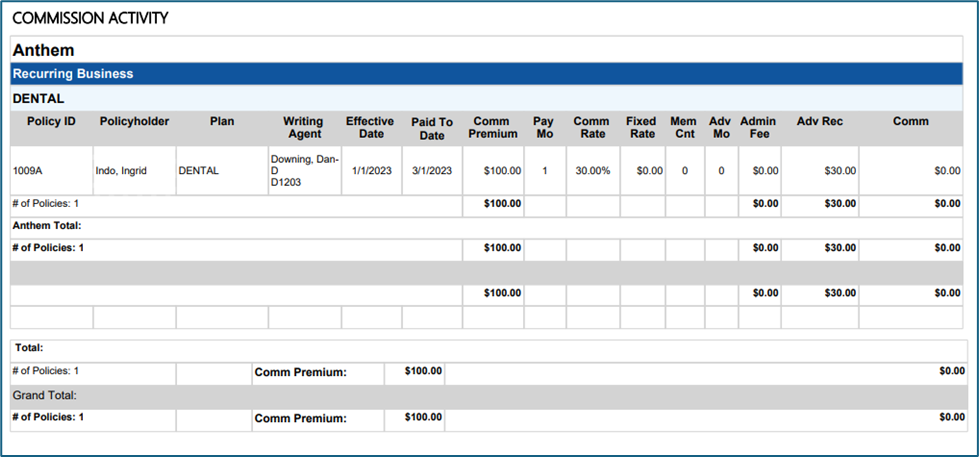Select the DENTAL section subheading
979x457 pixels.
(38, 99)
